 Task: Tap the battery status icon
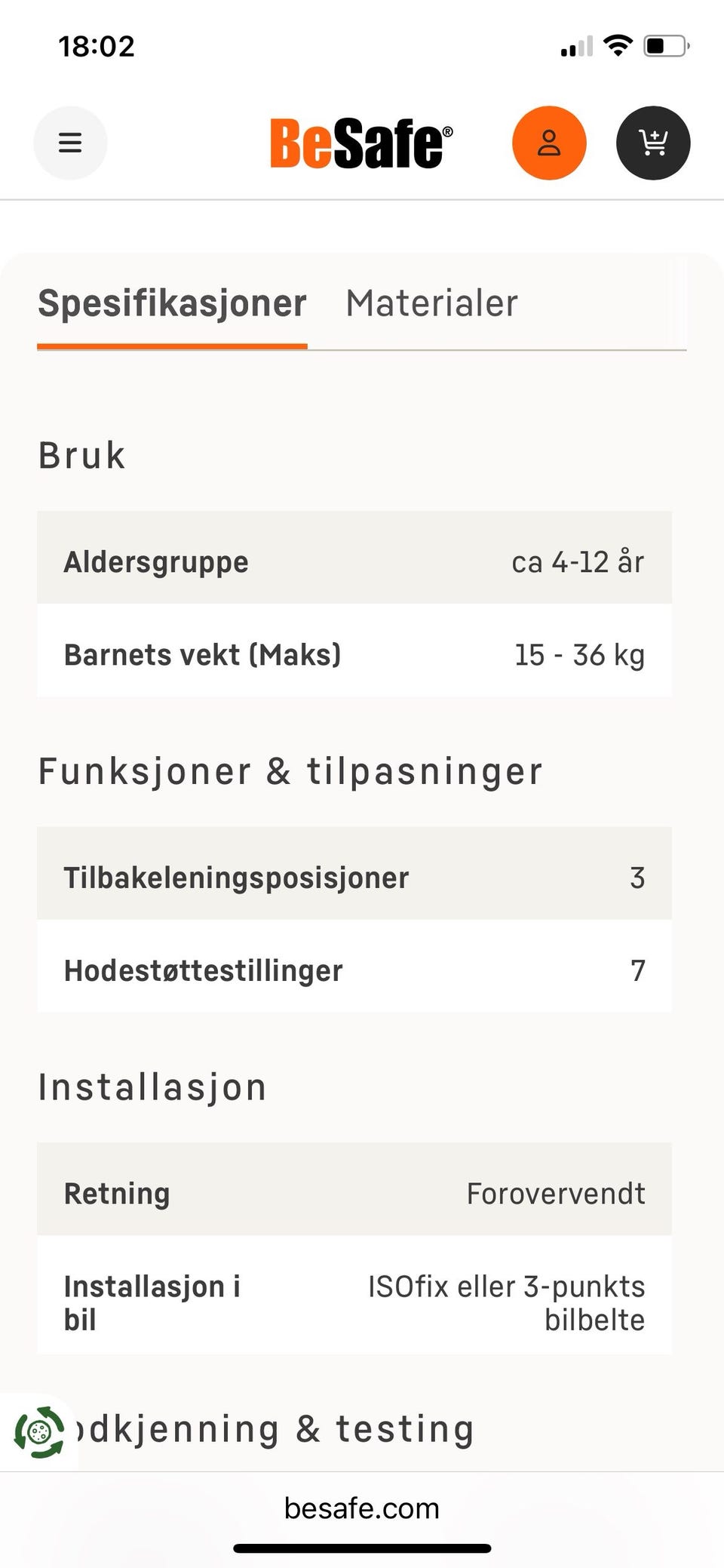point(666,46)
